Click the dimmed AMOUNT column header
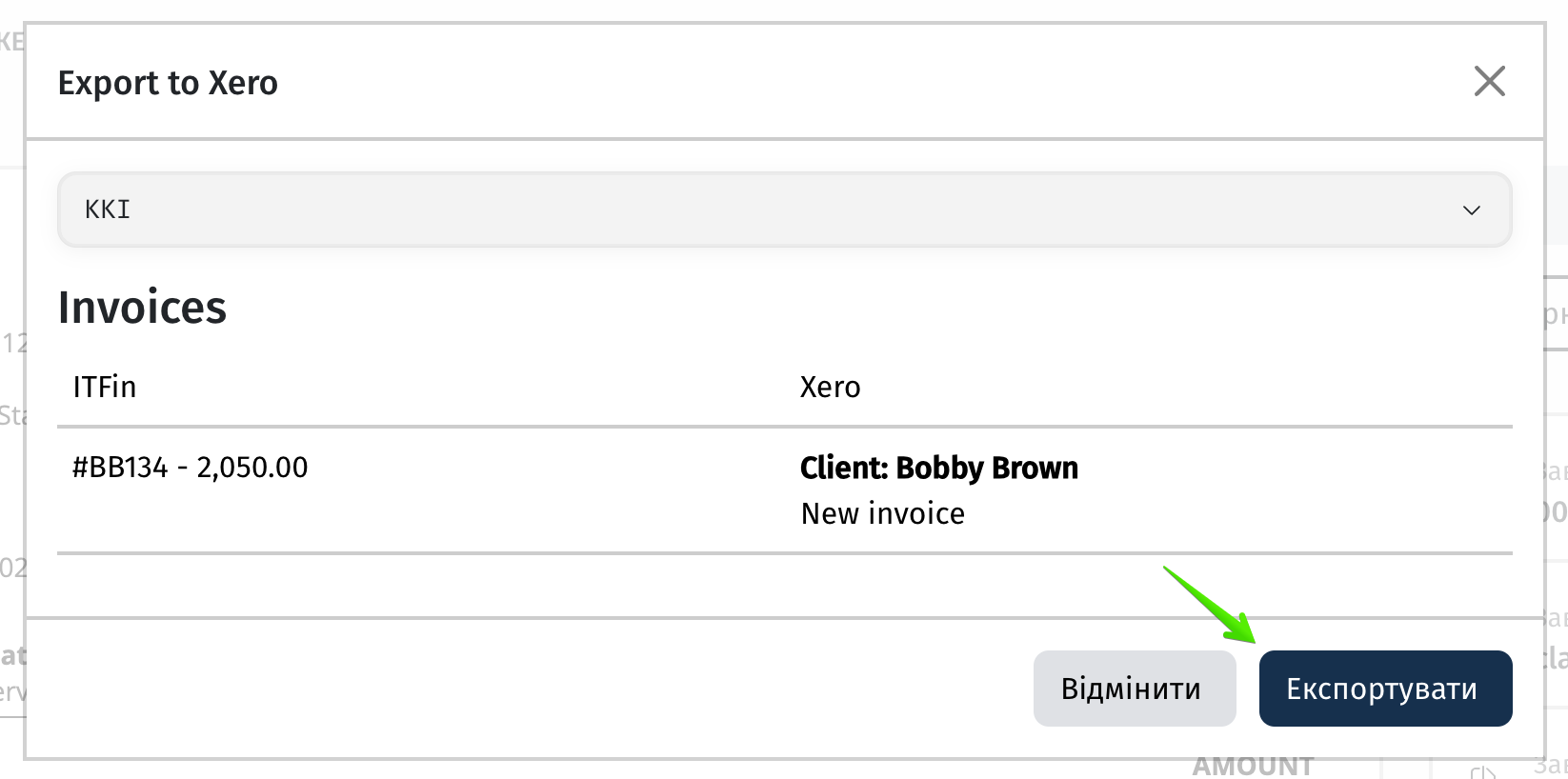Viewport: 1568px width, 779px height. tap(1253, 766)
